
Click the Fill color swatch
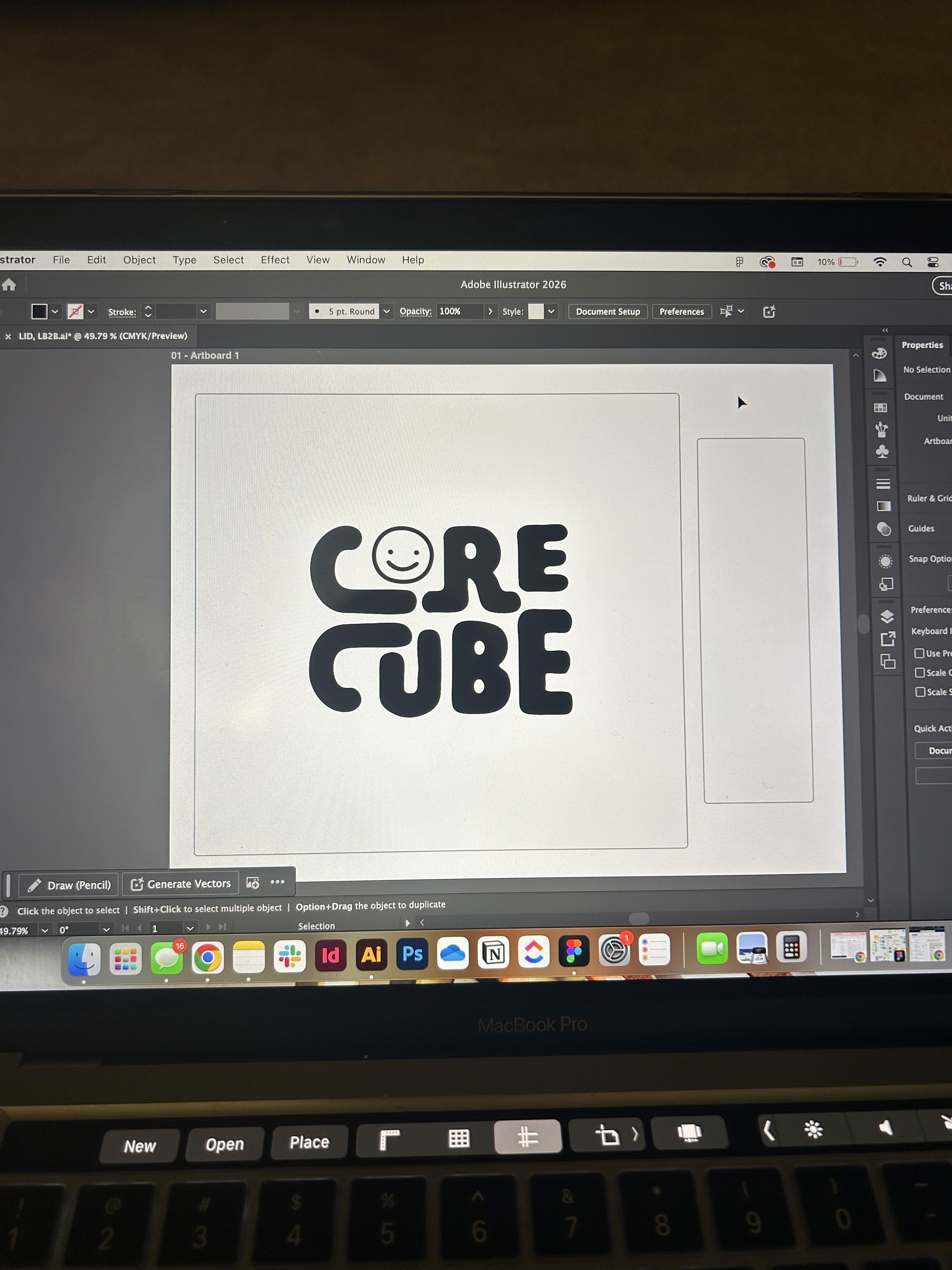tap(39, 311)
